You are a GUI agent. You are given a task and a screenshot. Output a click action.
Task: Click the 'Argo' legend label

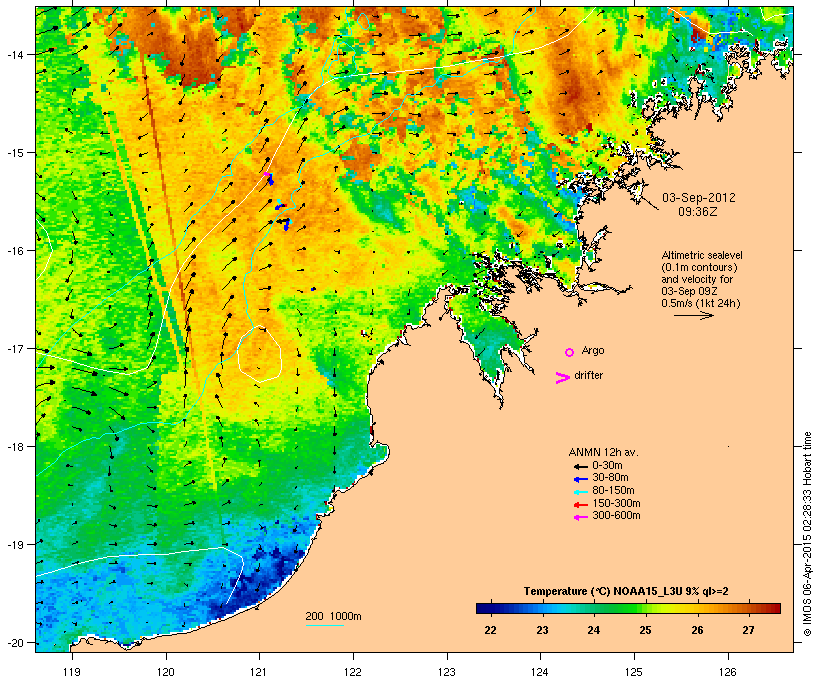pyautogui.click(x=593, y=351)
